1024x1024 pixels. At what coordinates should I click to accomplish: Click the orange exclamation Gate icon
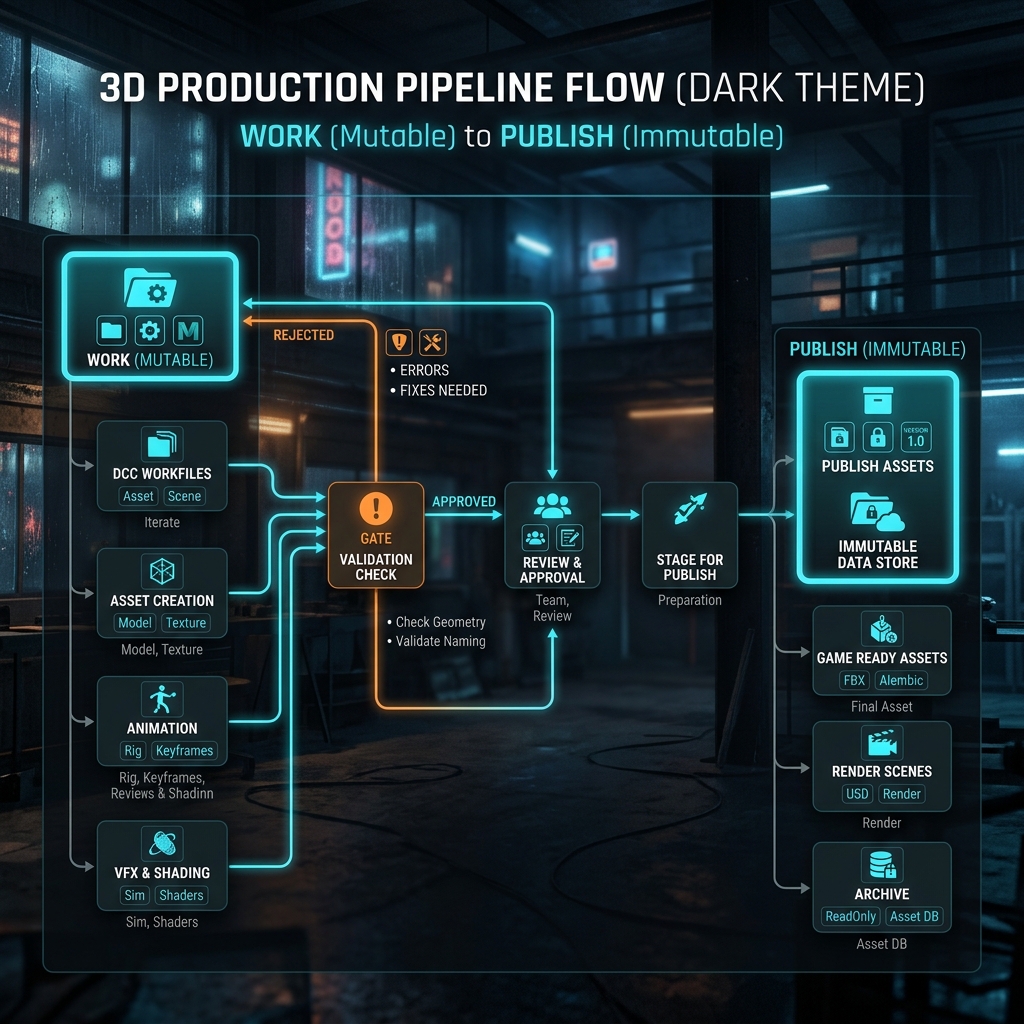tap(376, 508)
